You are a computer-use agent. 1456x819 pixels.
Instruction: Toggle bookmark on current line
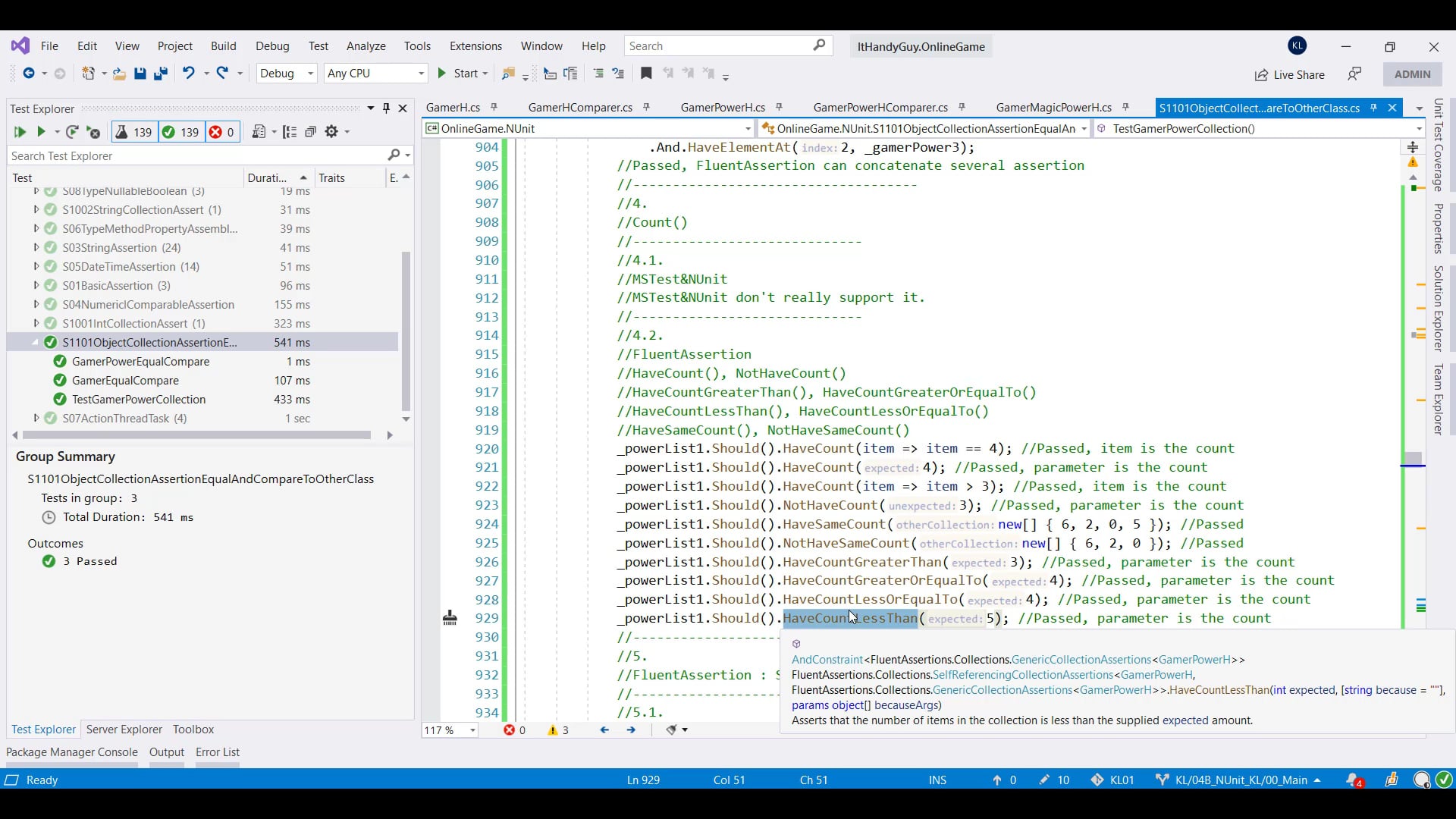pos(646,74)
